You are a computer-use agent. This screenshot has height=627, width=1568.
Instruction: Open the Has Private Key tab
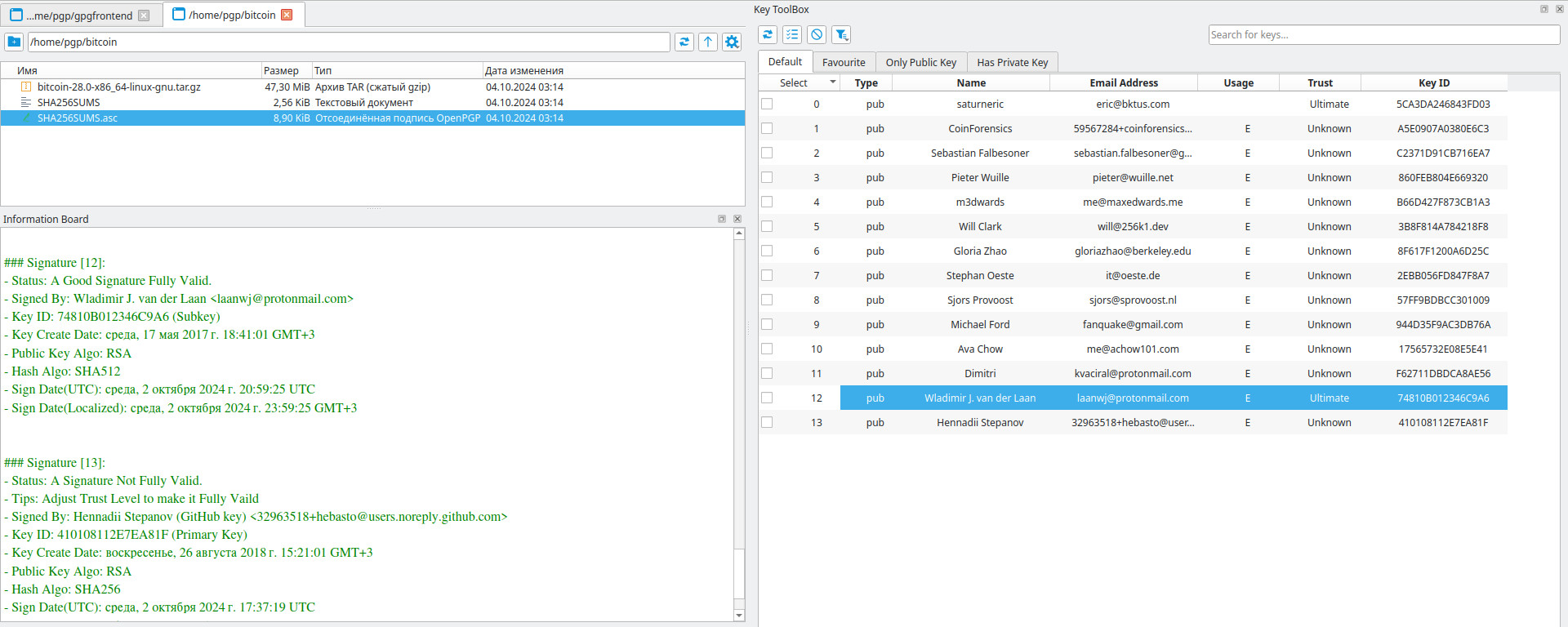(x=1012, y=62)
